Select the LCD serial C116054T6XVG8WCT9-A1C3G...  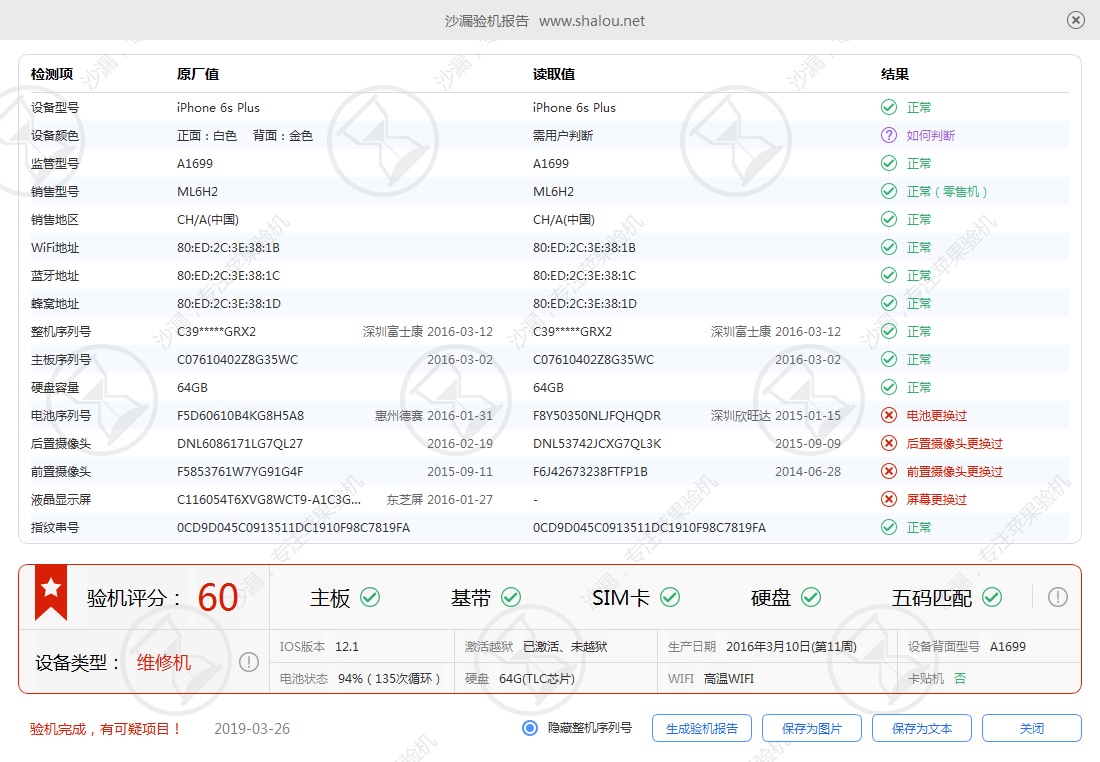[269, 500]
